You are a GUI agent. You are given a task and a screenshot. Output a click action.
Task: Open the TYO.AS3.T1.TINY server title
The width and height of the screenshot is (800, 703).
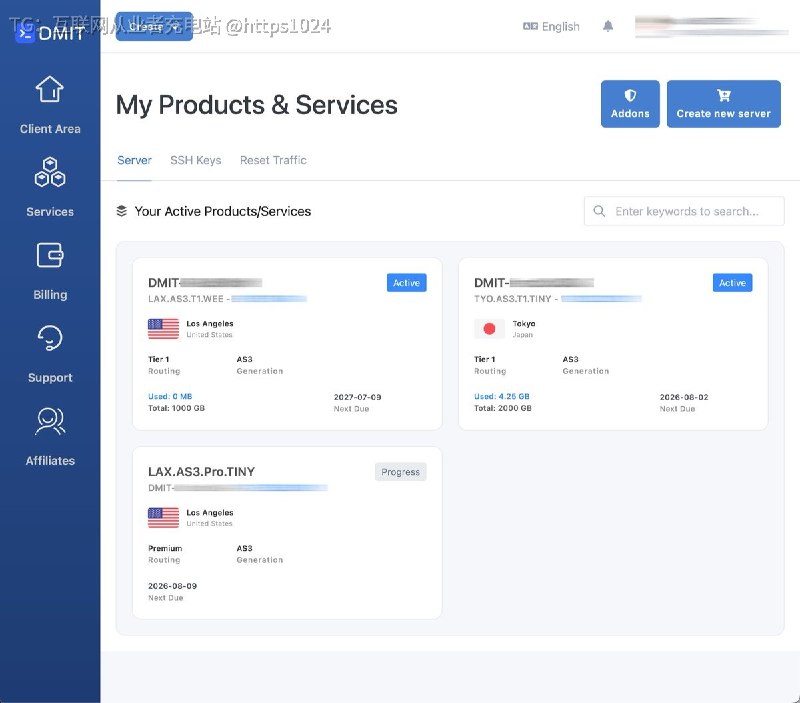click(534, 283)
